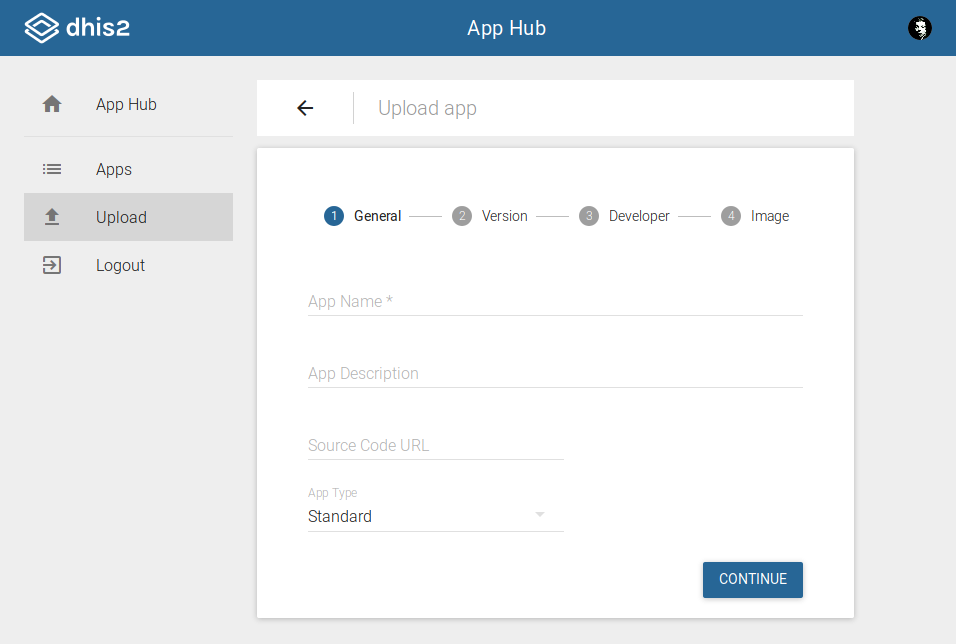Open App Hub in the sidebar
956x644 pixels.
click(128, 104)
